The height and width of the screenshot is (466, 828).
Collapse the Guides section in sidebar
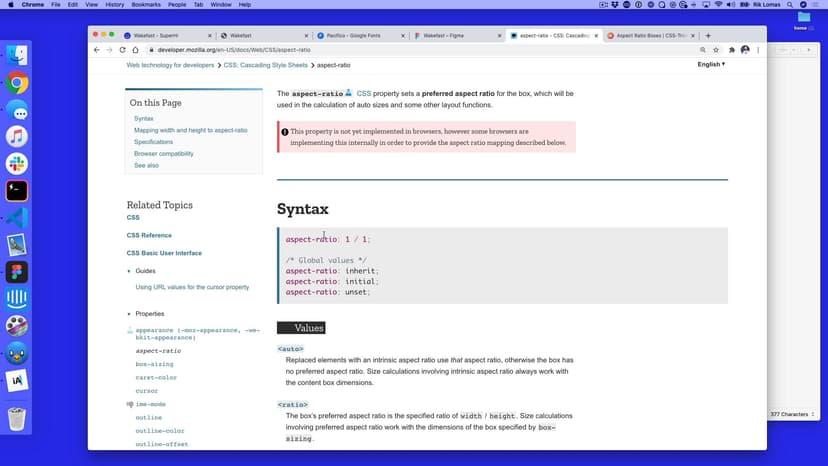tap(128, 271)
